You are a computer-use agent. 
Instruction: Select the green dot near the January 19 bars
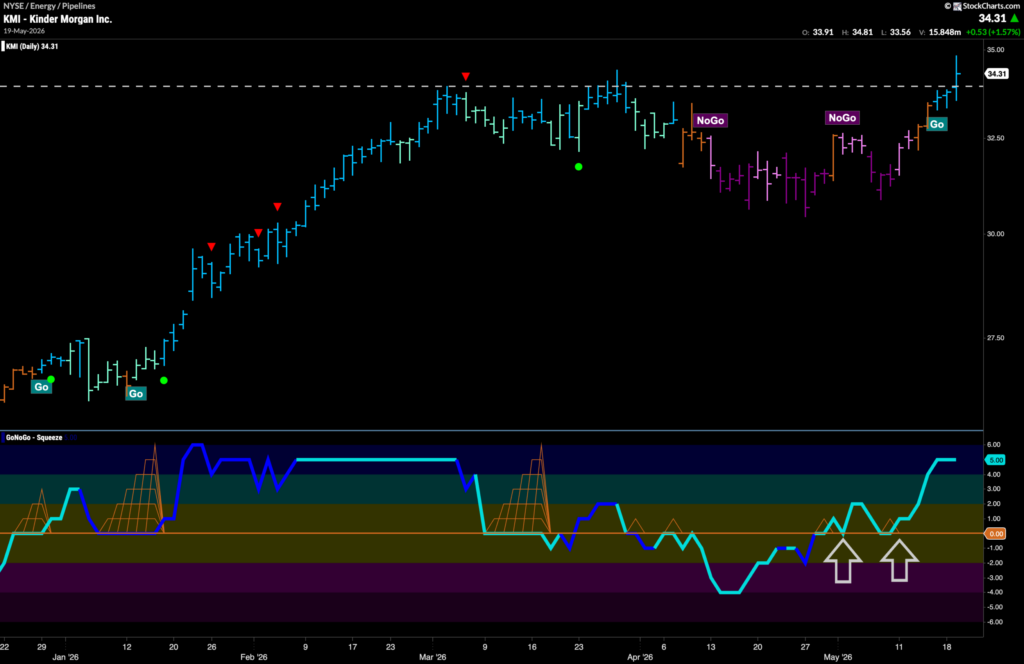pyautogui.click(x=164, y=380)
